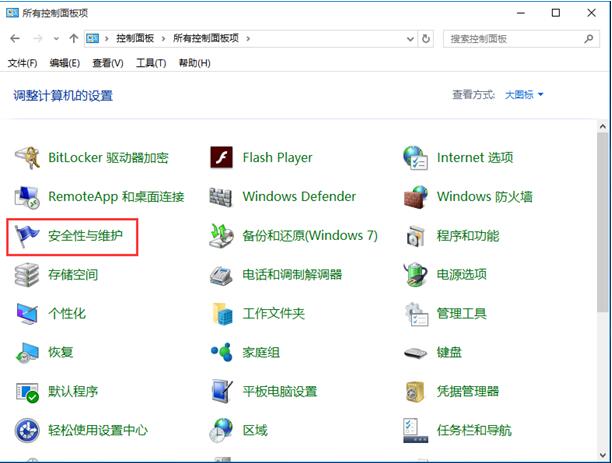Open the Internet 选项 globe icon
The image size is (612, 463).
click(415, 158)
